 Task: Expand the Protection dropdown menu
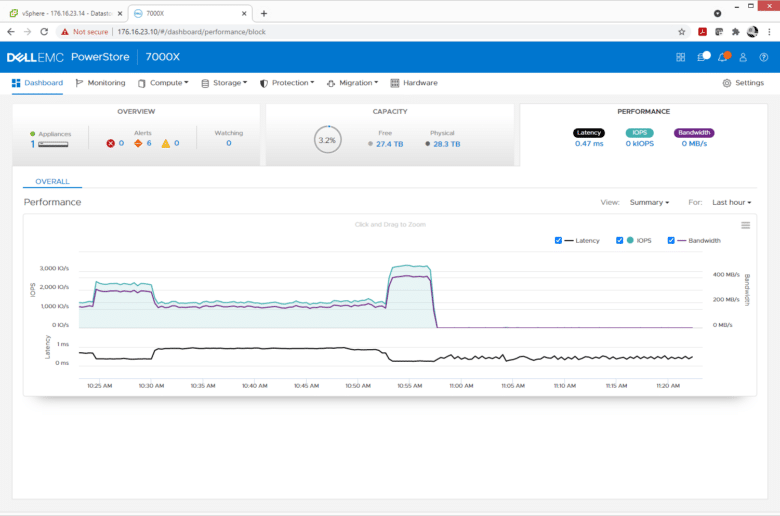[x=287, y=83]
